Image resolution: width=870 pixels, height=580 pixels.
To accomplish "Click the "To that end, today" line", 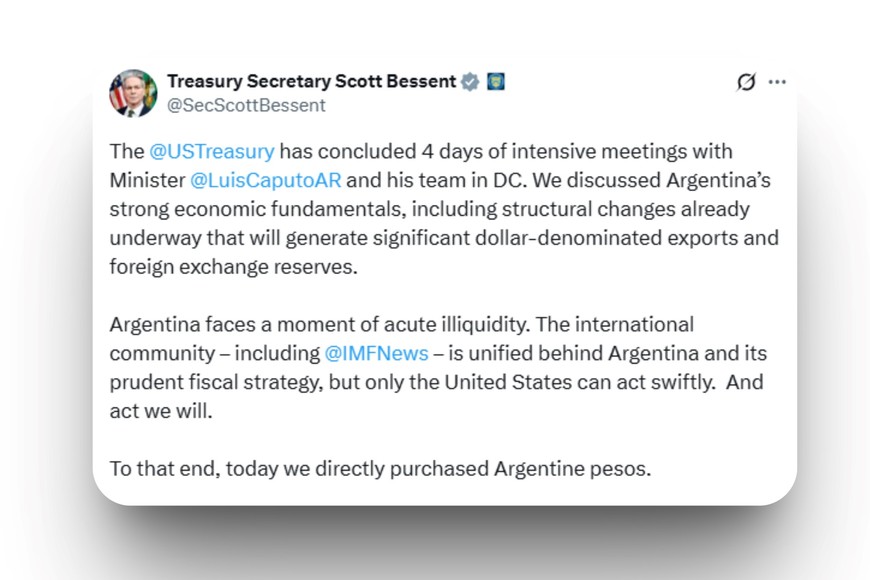I will [188, 468].
